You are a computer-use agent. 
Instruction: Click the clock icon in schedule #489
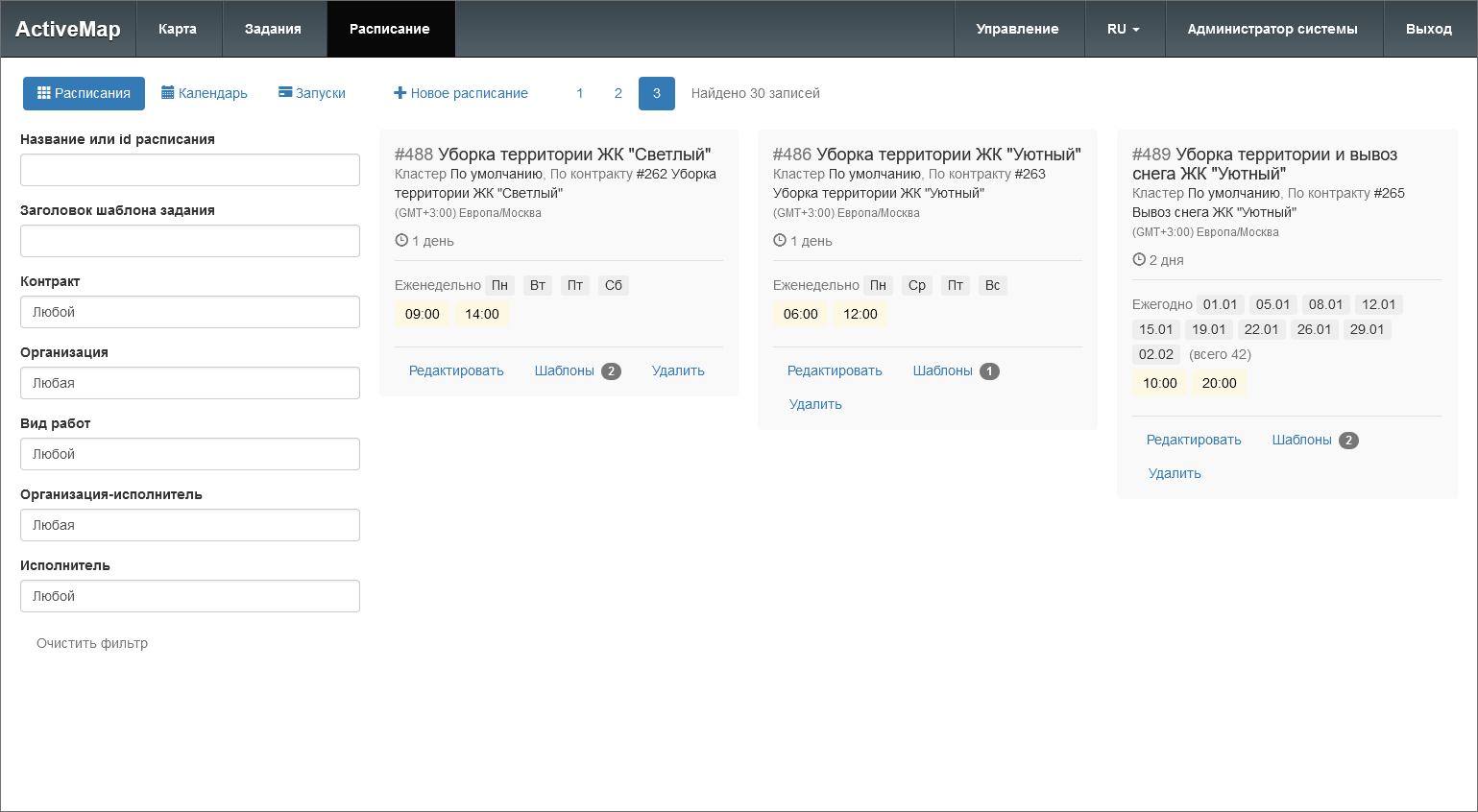[1139, 260]
